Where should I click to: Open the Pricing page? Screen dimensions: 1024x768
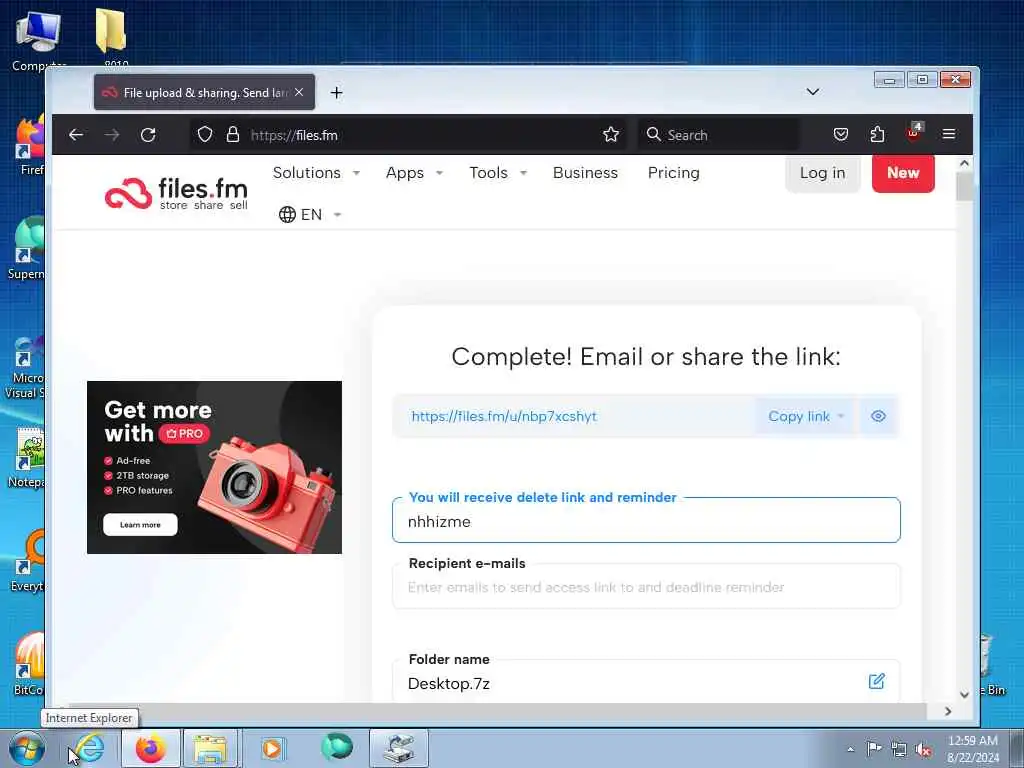coord(673,173)
